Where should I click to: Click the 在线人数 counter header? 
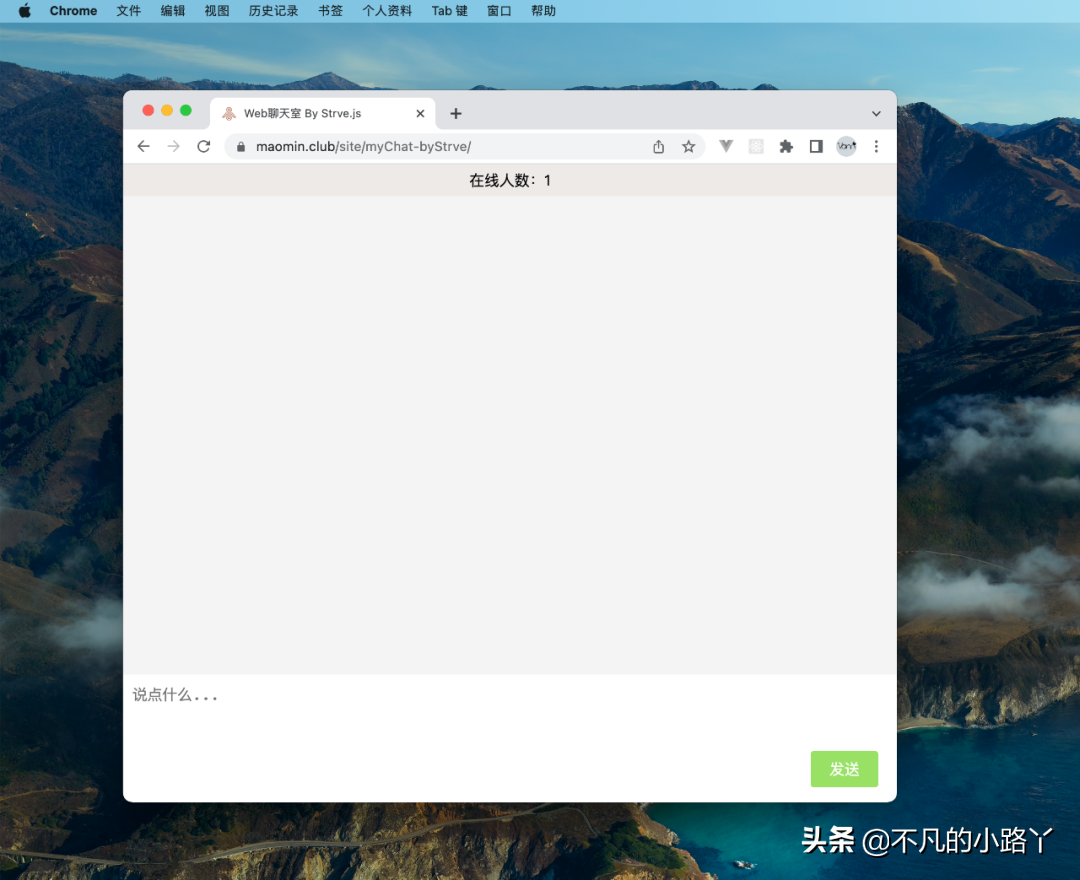(510, 180)
